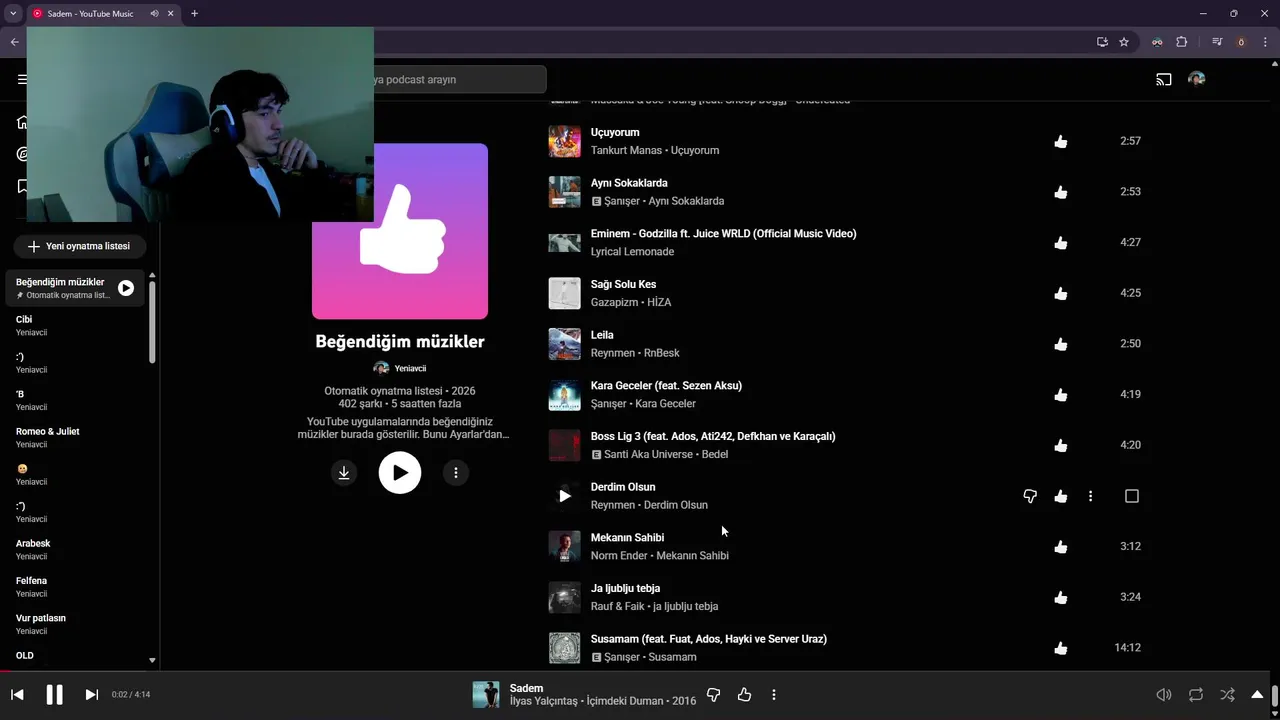1280x720 pixels.
Task: Open a new browser tab
Action: (x=194, y=14)
